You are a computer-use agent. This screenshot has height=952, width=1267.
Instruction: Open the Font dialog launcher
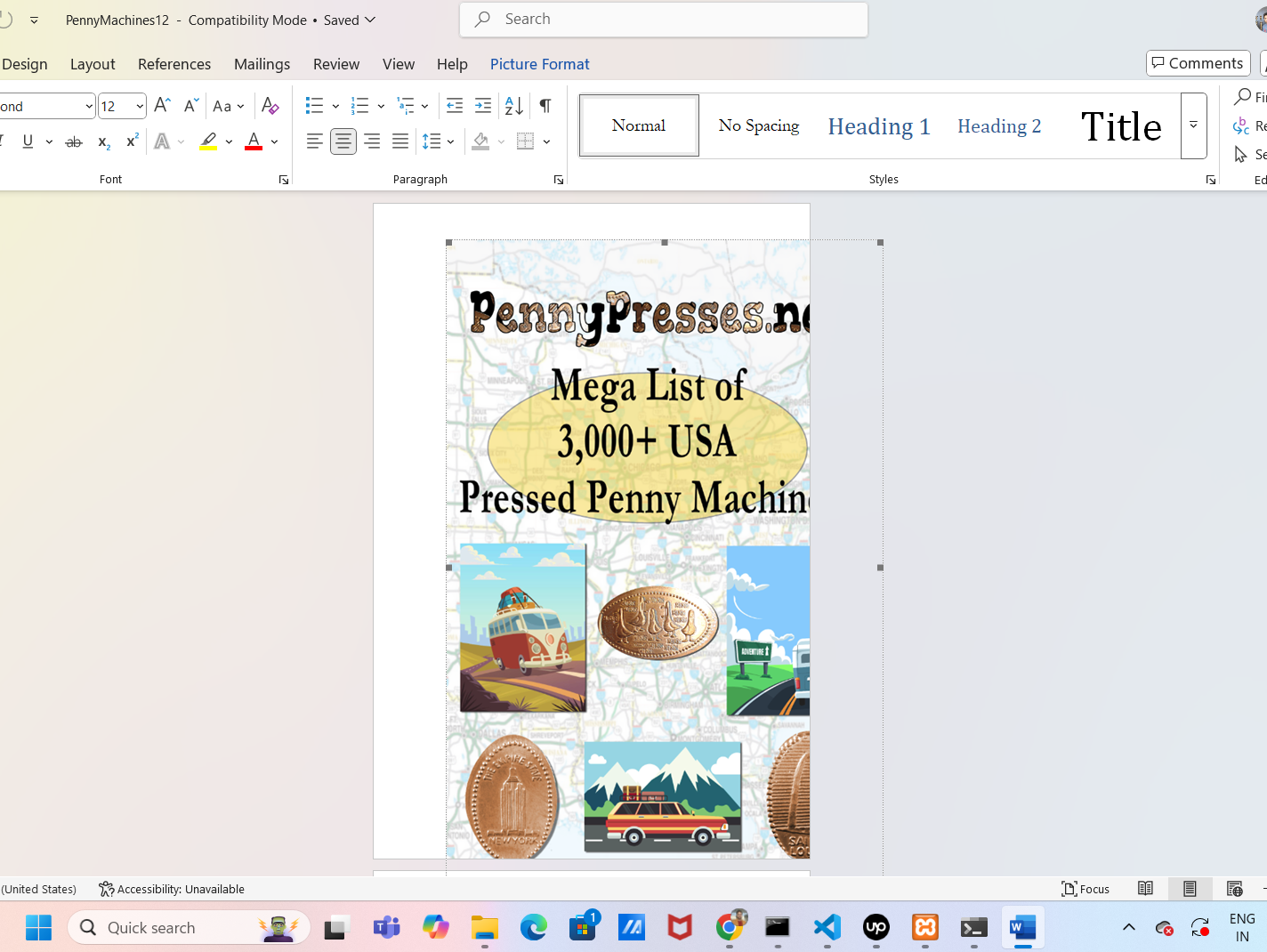tap(284, 180)
